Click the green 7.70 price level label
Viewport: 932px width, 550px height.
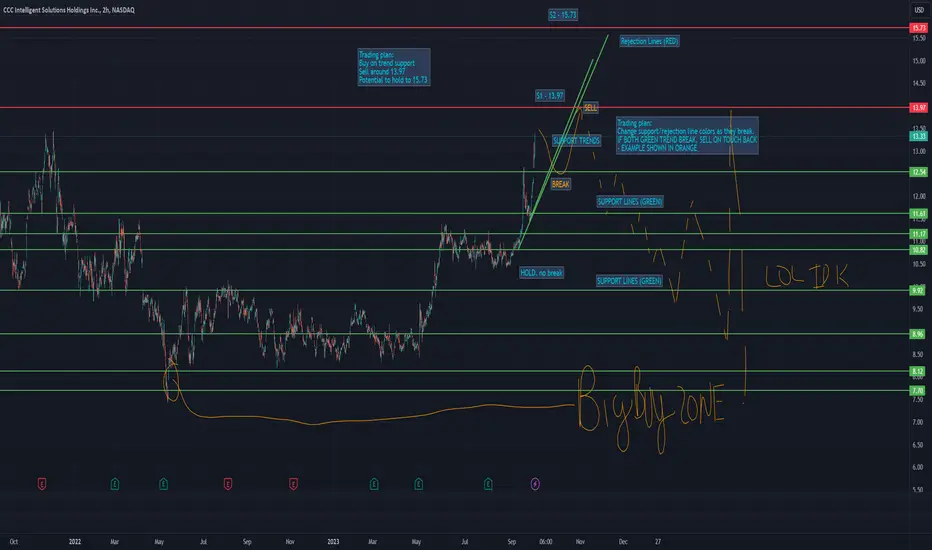pyautogui.click(x=919, y=391)
